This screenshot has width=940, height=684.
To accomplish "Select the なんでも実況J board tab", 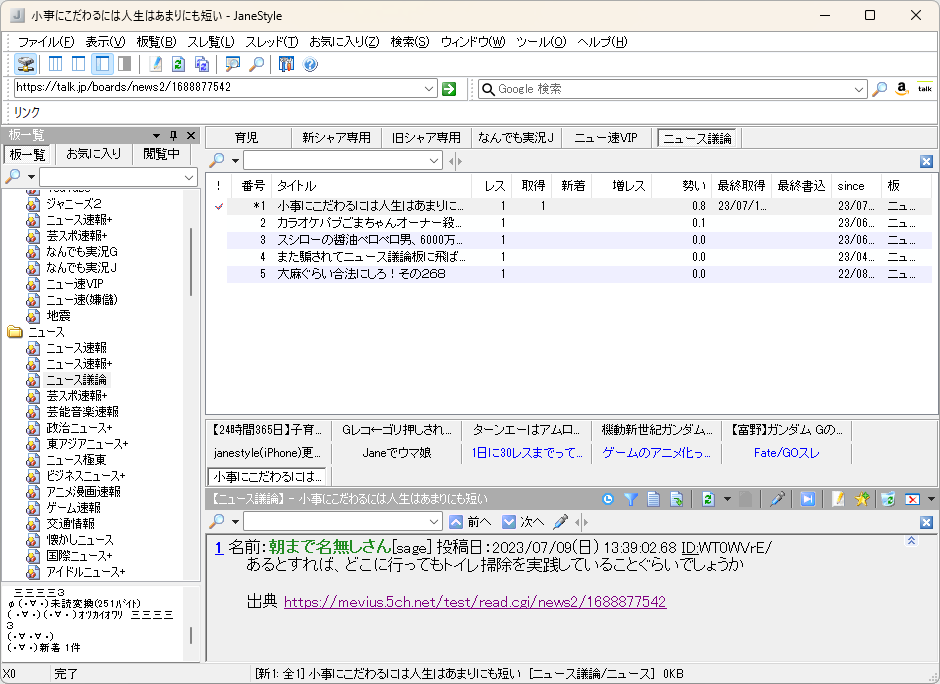I will pos(516,138).
